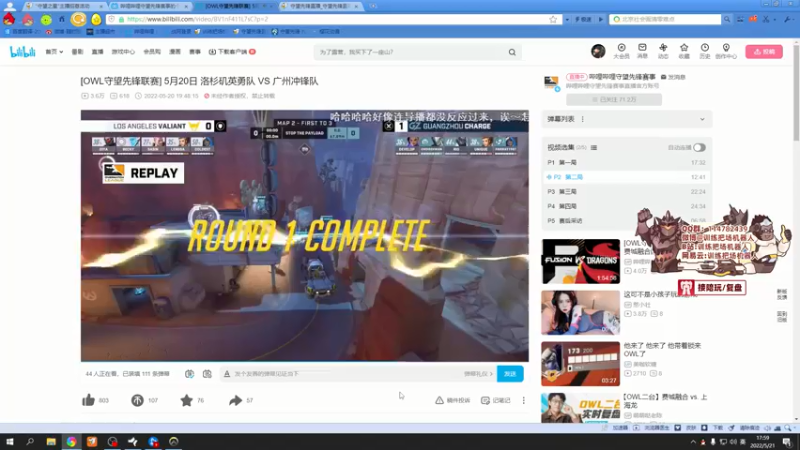
Task: Open the 会员购 nav item
Action: click(152, 52)
